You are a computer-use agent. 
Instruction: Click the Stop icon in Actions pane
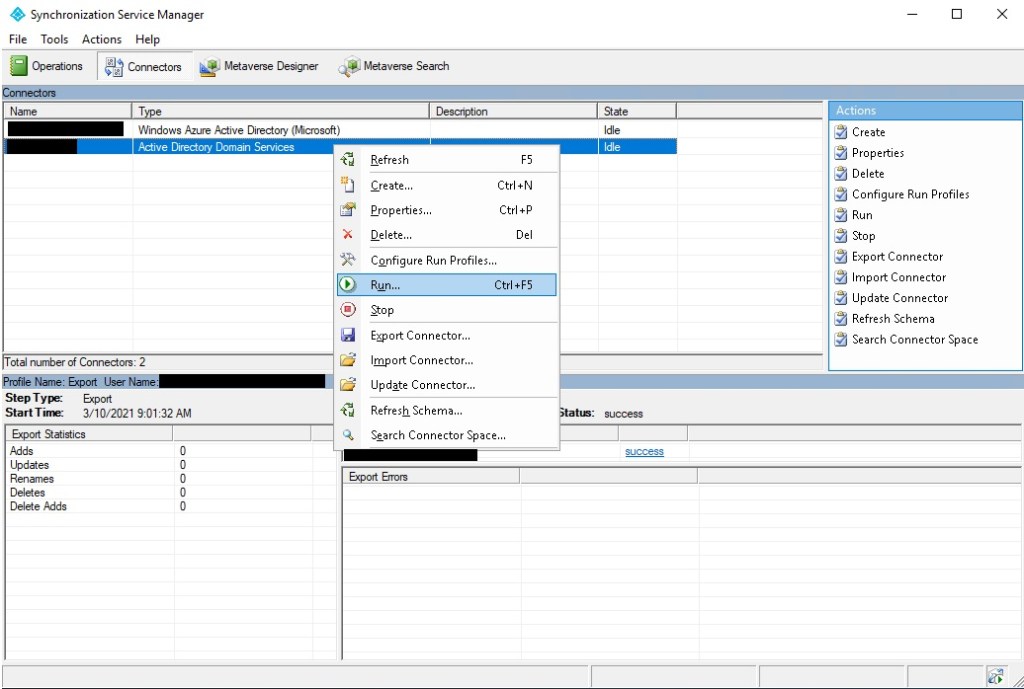pyautogui.click(x=841, y=236)
